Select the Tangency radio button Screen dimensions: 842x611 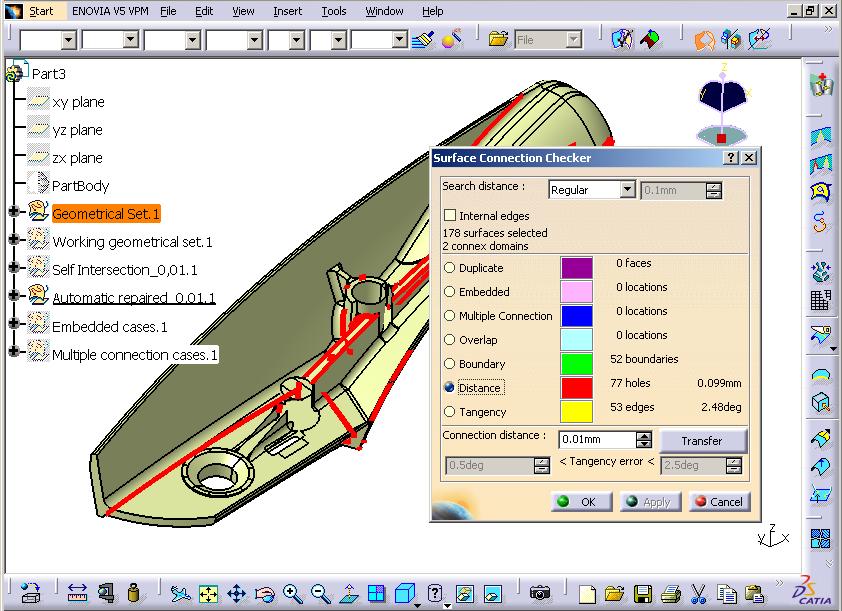[x=449, y=412]
